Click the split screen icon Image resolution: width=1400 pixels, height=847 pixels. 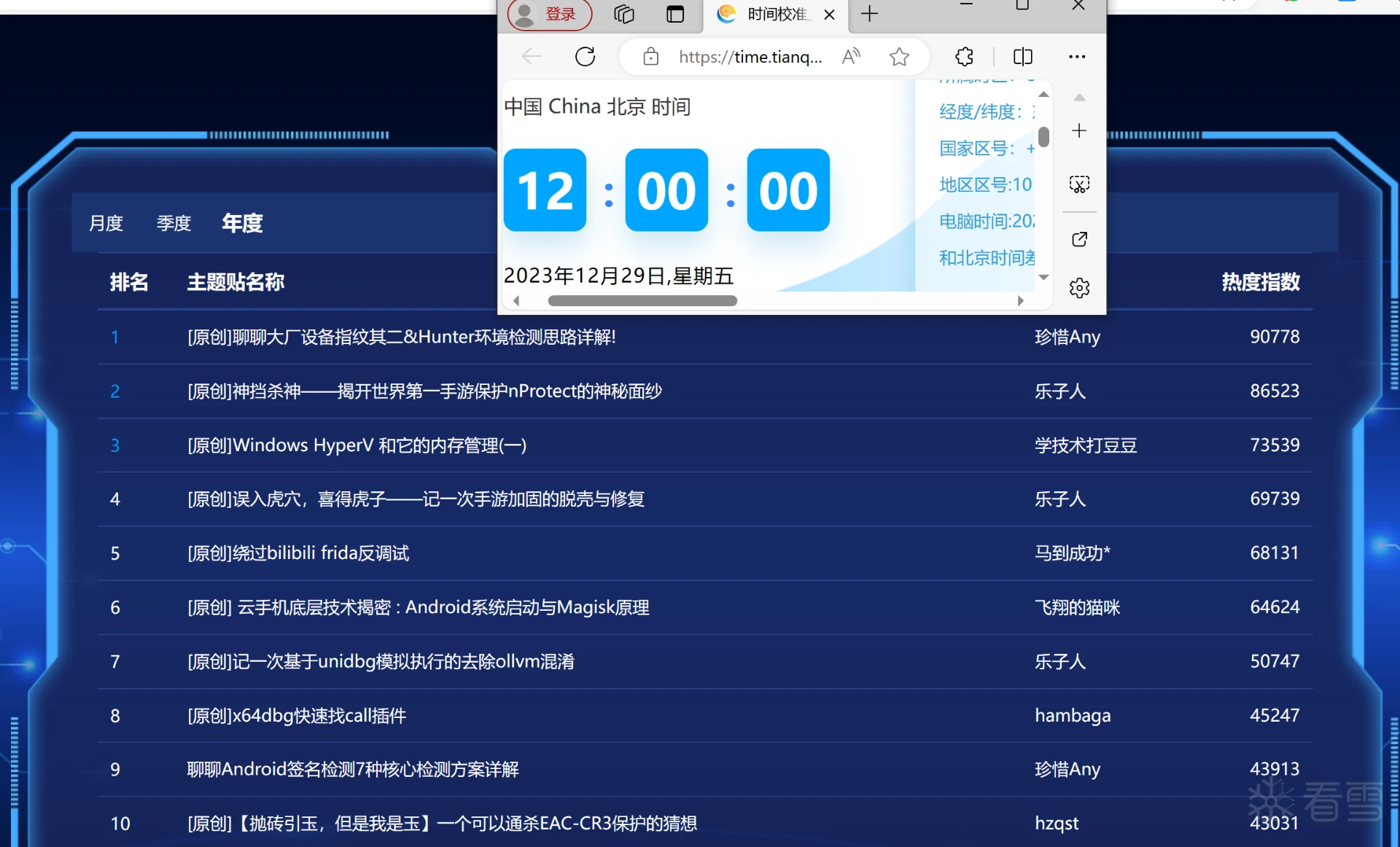pyautogui.click(x=1022, y=57)
